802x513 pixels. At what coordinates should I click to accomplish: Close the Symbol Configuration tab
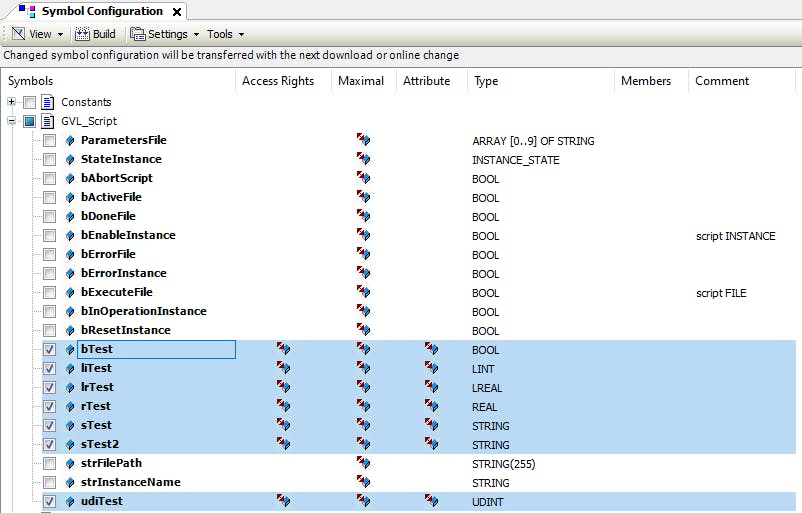coord(176,12)
